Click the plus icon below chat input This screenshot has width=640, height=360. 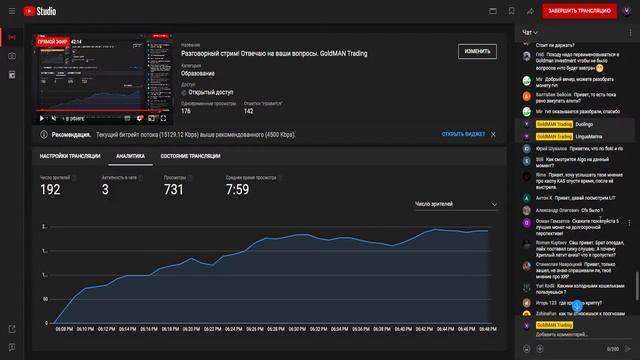point(540,349)
